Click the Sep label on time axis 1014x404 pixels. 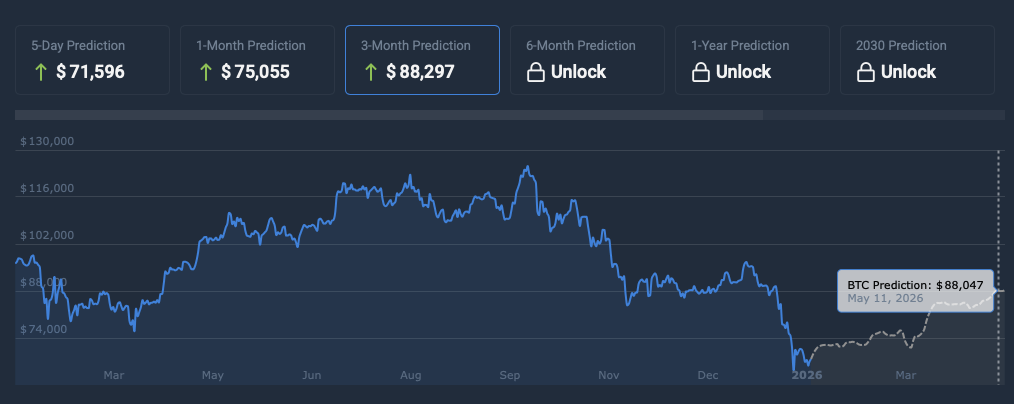coord(509,375)
